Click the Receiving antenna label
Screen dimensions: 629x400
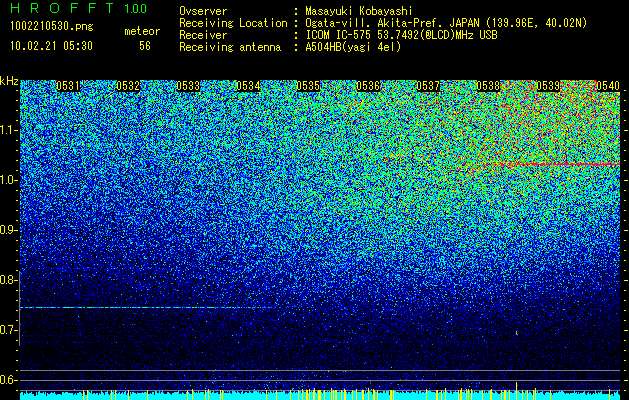click(230, 47)
